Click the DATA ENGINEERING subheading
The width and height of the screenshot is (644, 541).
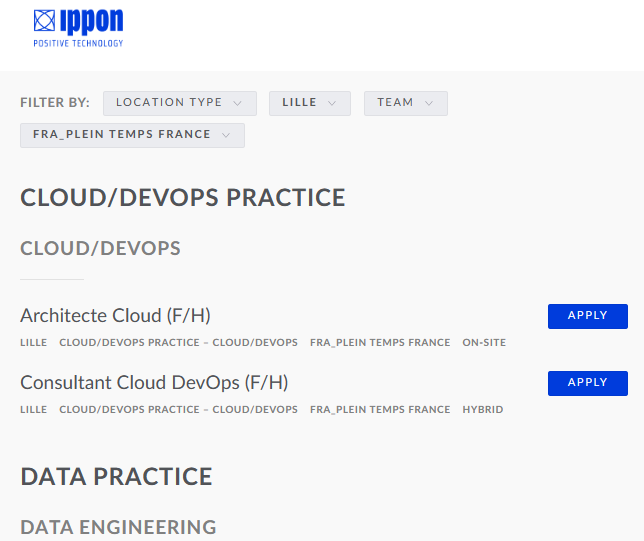[x=118, y=527]
